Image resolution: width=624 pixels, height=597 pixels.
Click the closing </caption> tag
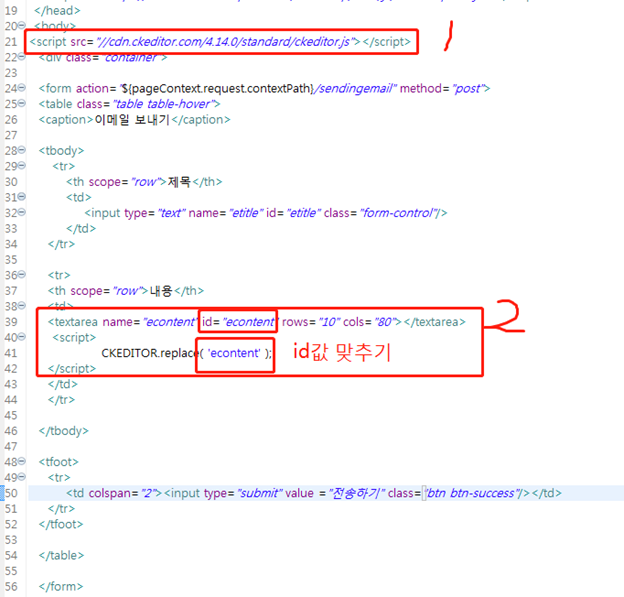(x=201, y=119)
